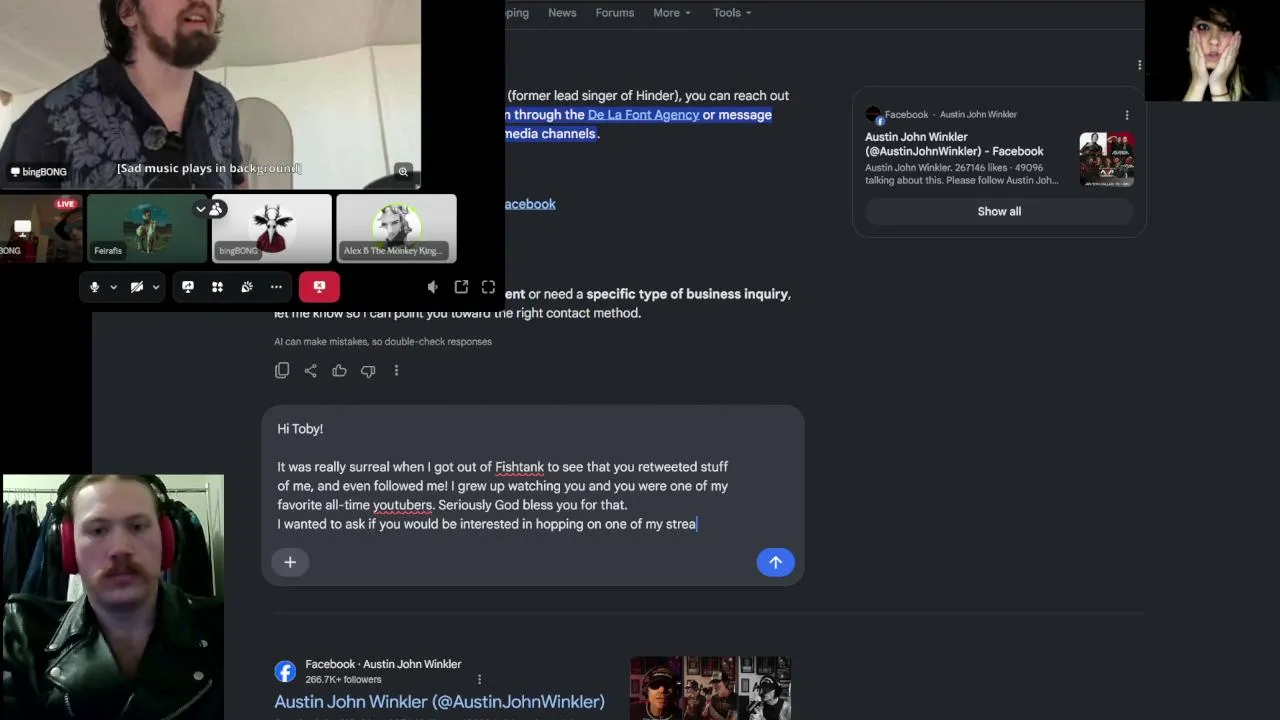Click the 'AI can make mistakes' disclaimer text
The height and width of the screenshot is (720, 1280).
click(383, 342)
